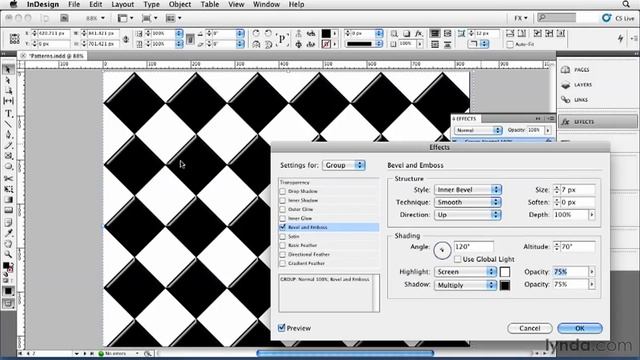Enable the Drop Shadow effect checkbox
Image resolution: width=640 pixels, height=360 pixels.
click(x=282, y=191)
